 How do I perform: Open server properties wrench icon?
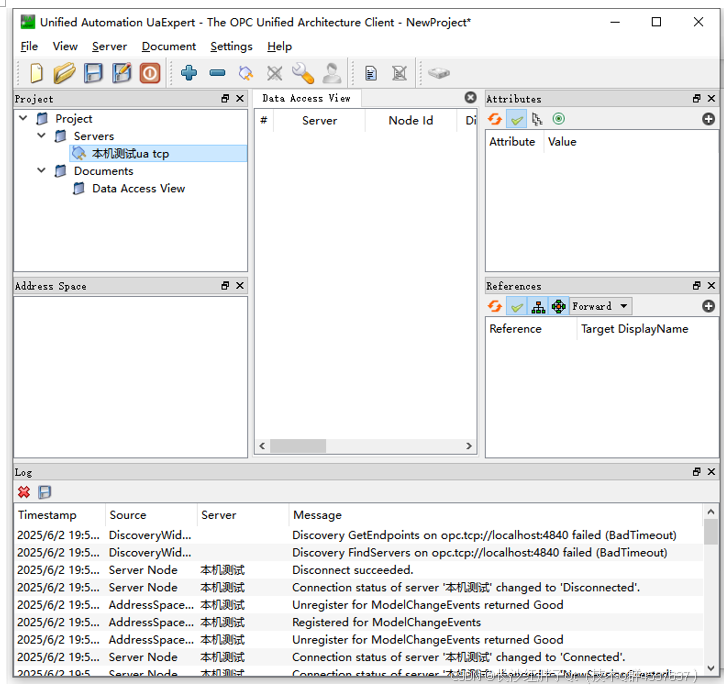[303, 73]
